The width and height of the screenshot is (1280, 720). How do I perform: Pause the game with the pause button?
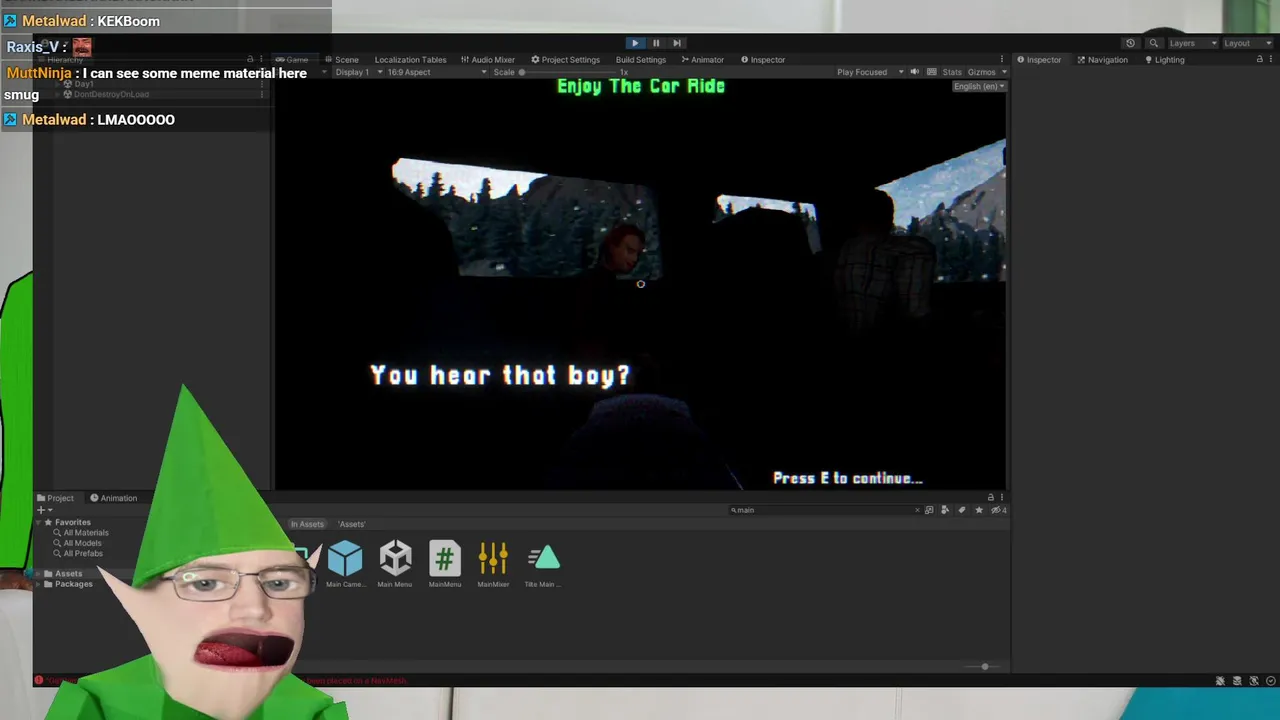tap(656, 43)
